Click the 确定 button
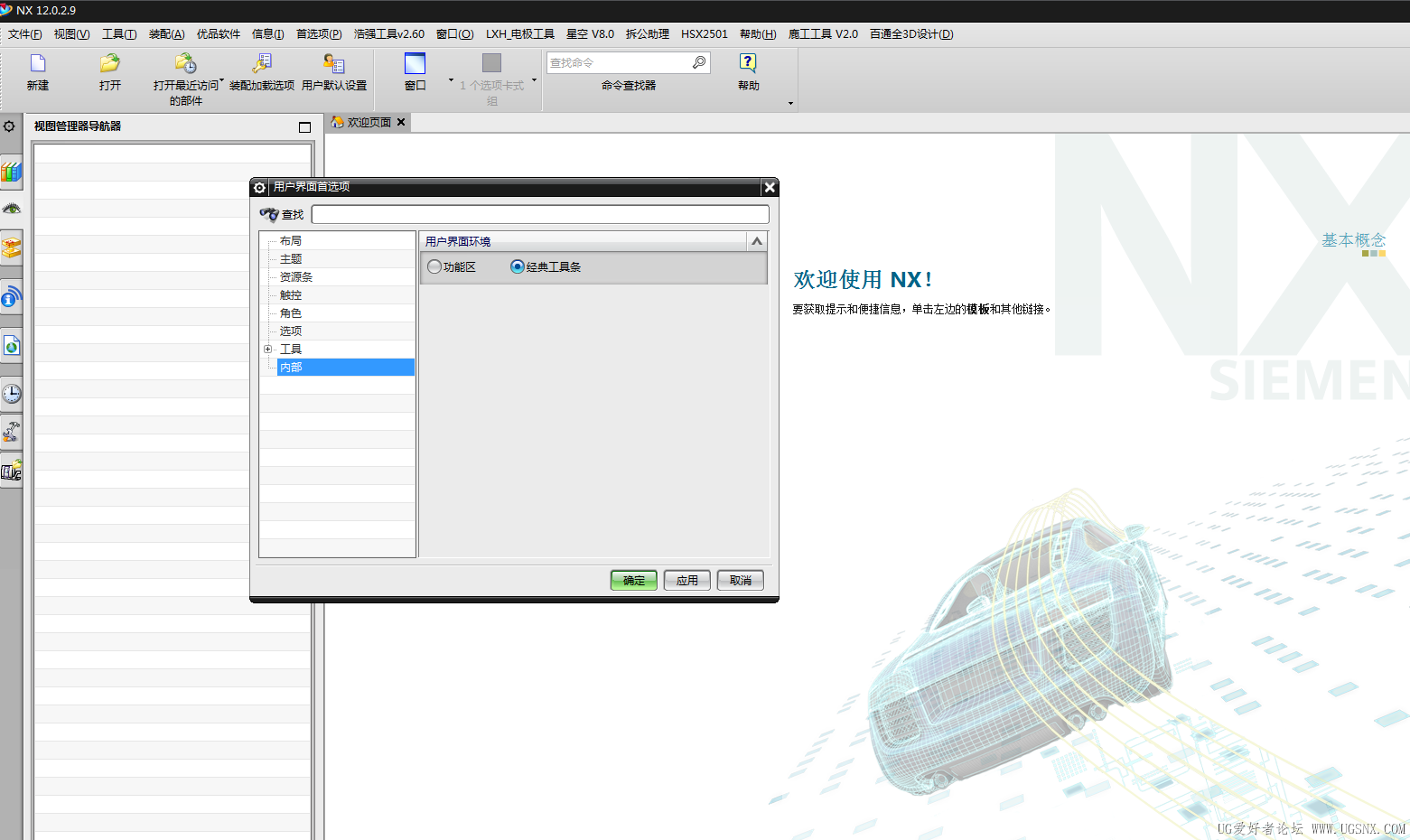 (634, 580)
